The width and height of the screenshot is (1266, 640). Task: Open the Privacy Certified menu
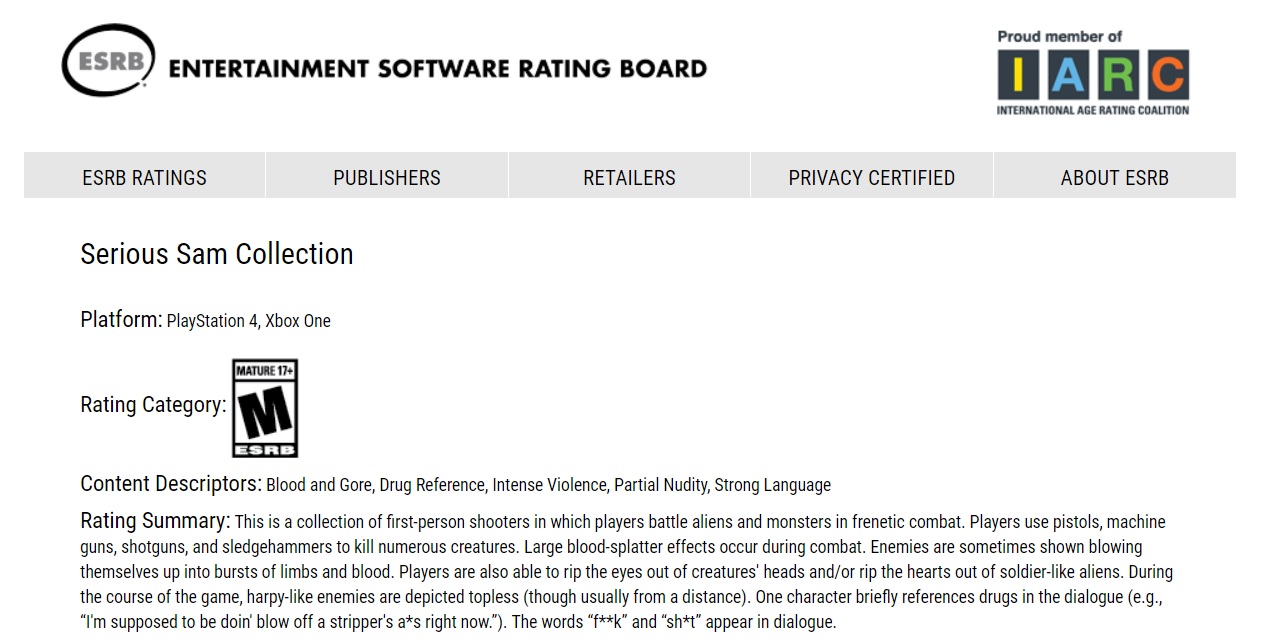point(871,177)
